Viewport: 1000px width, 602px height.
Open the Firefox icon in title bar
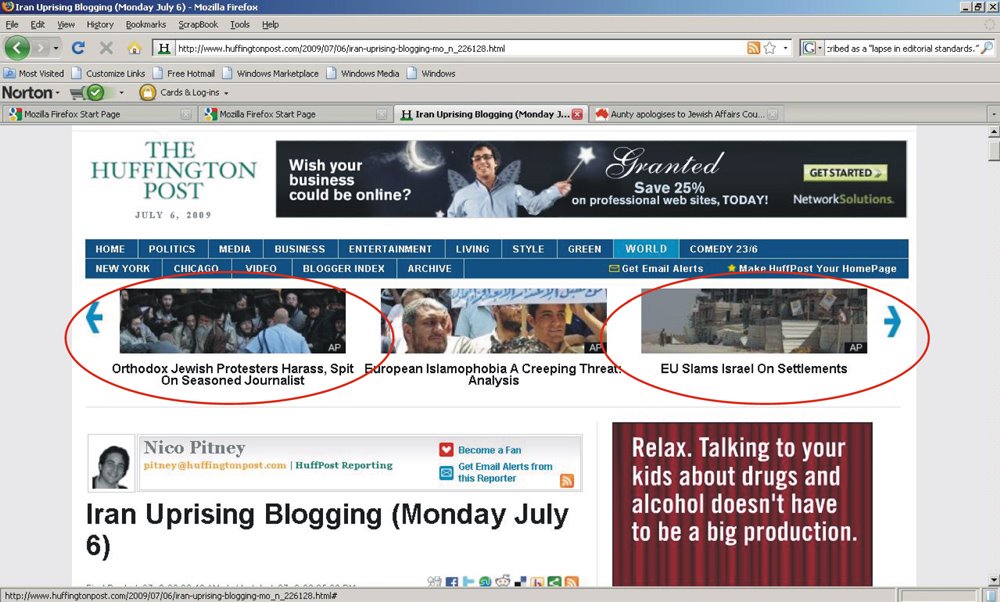8,7
